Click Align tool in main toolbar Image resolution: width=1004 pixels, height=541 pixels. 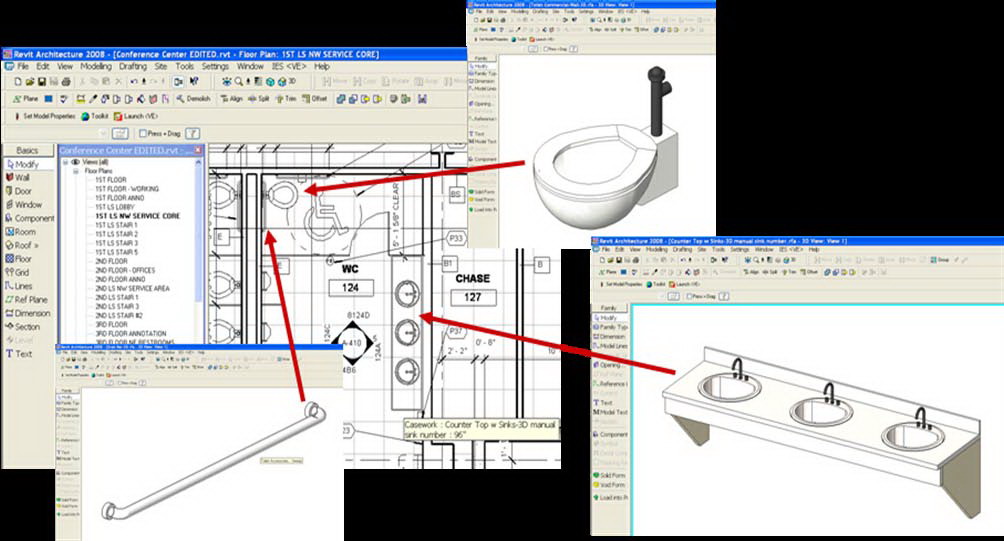pos(232,99)
